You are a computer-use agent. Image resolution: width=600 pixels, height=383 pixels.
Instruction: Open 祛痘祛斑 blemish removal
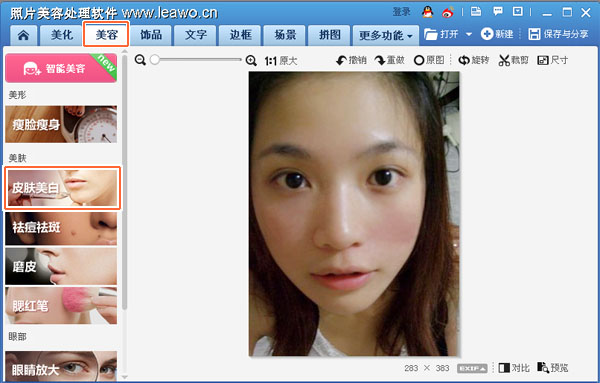click(x=61, y=228)
